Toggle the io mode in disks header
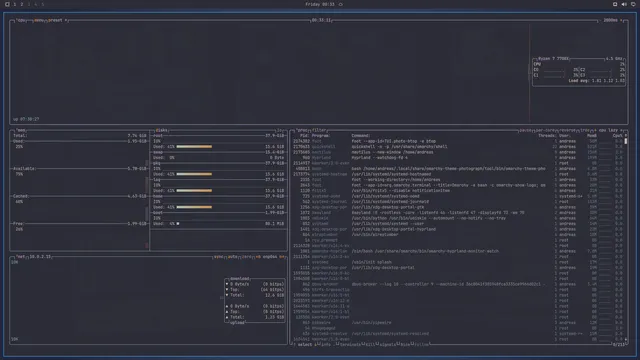Screen dimensions: 640x360 (x=280, y=130)
